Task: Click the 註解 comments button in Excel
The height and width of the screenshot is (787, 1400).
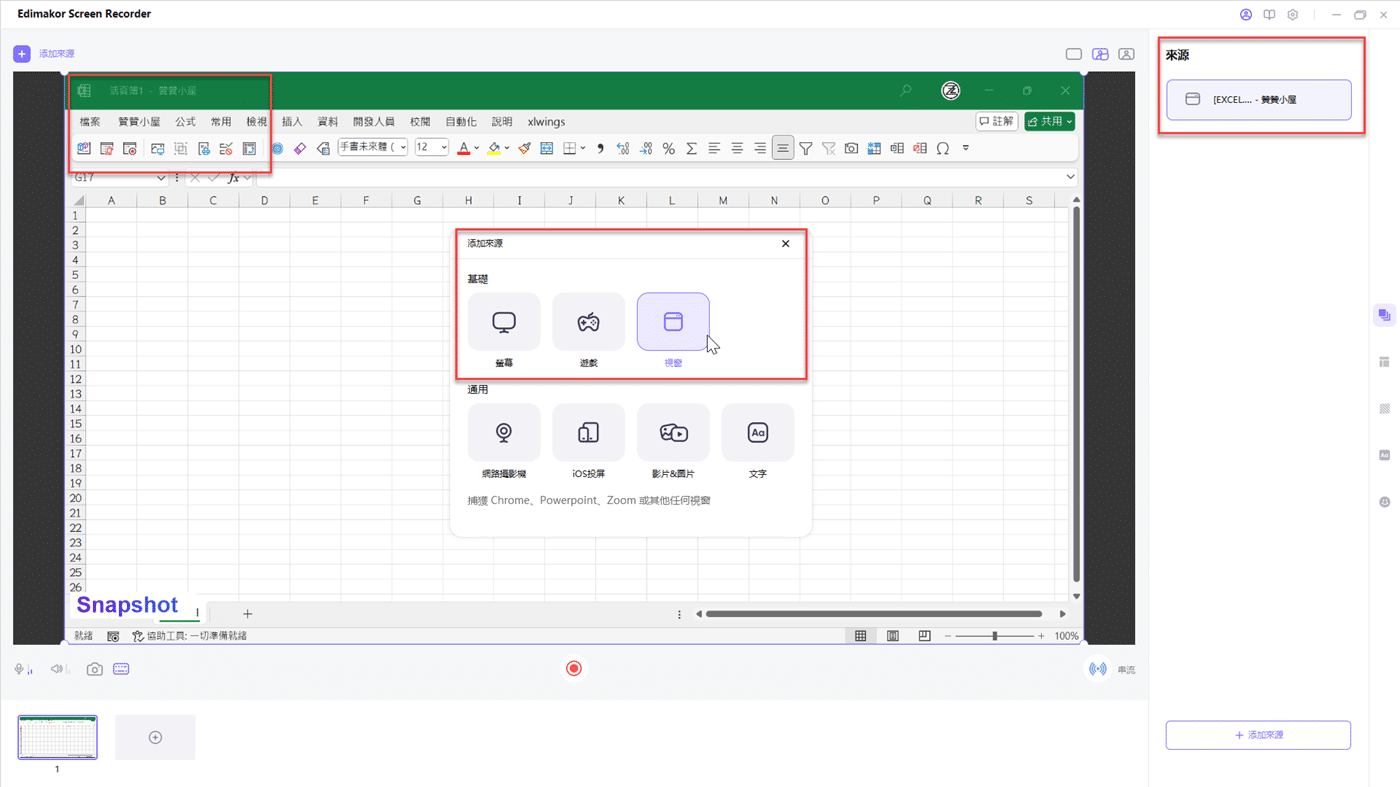Action: [997, 121]
